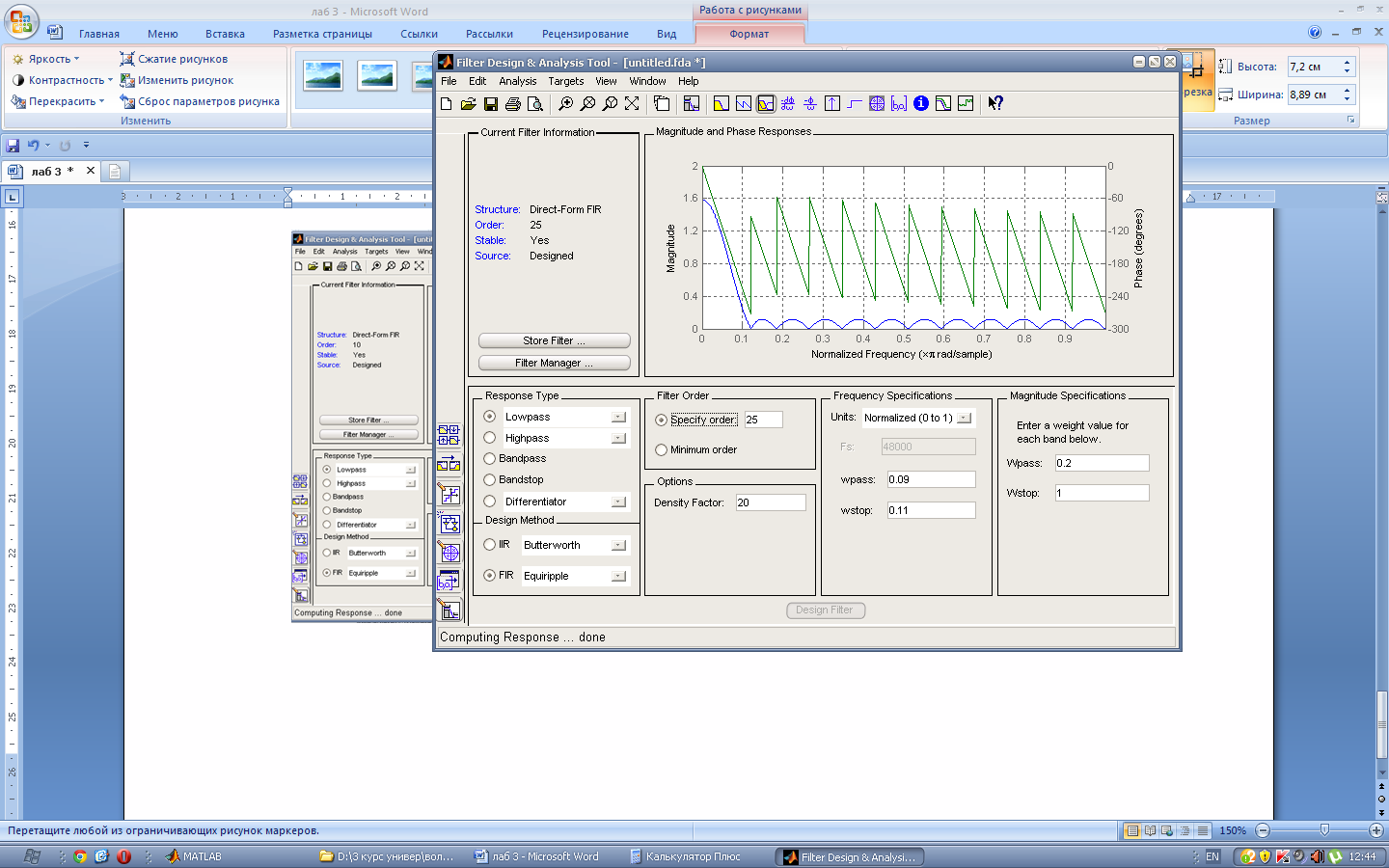Viewport: 1389px width, 868px height.
Task: Expand Differentiator type dropdown
Action: click(618, 502)
